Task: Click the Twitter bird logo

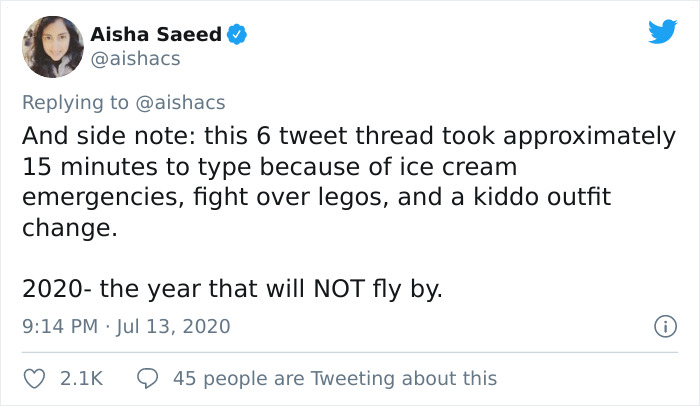Action: 662,32
